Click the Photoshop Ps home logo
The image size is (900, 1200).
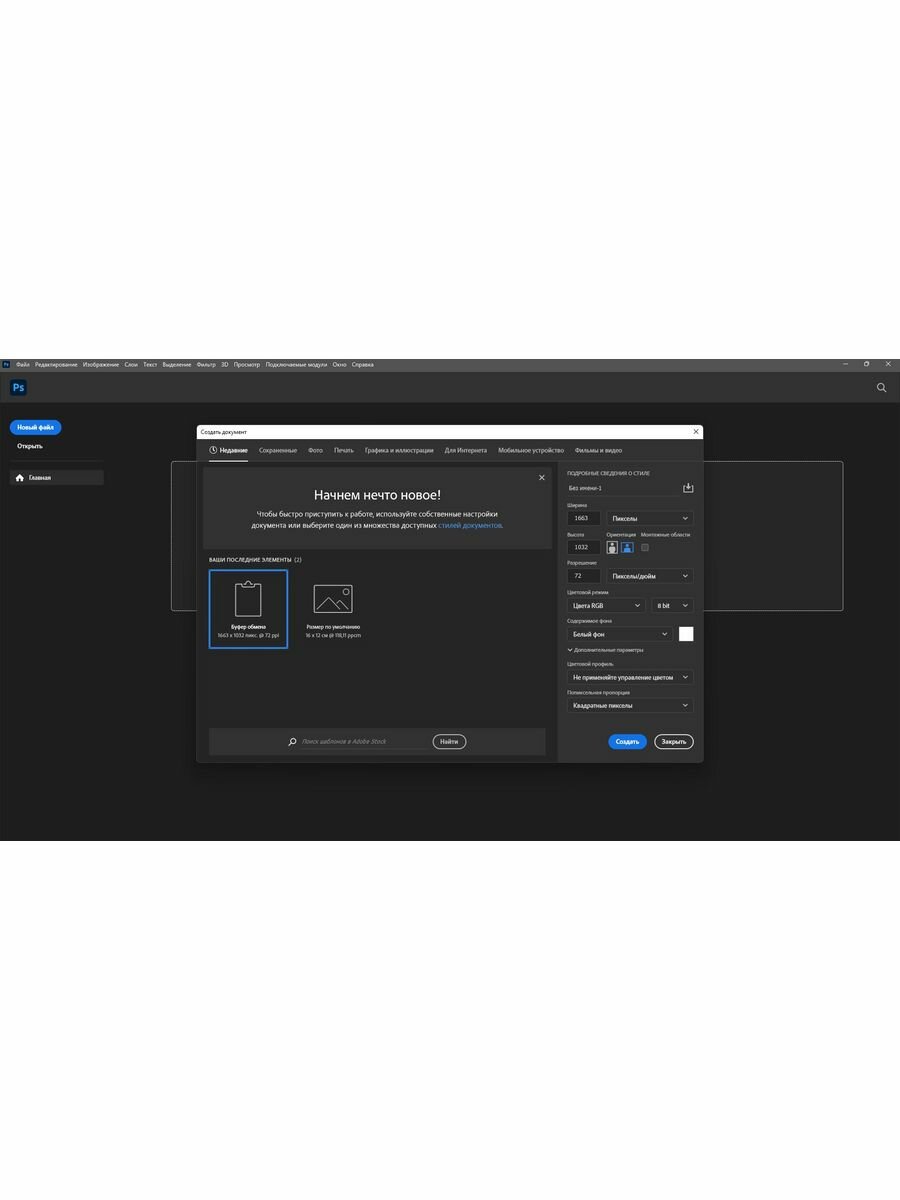(18, 388)
